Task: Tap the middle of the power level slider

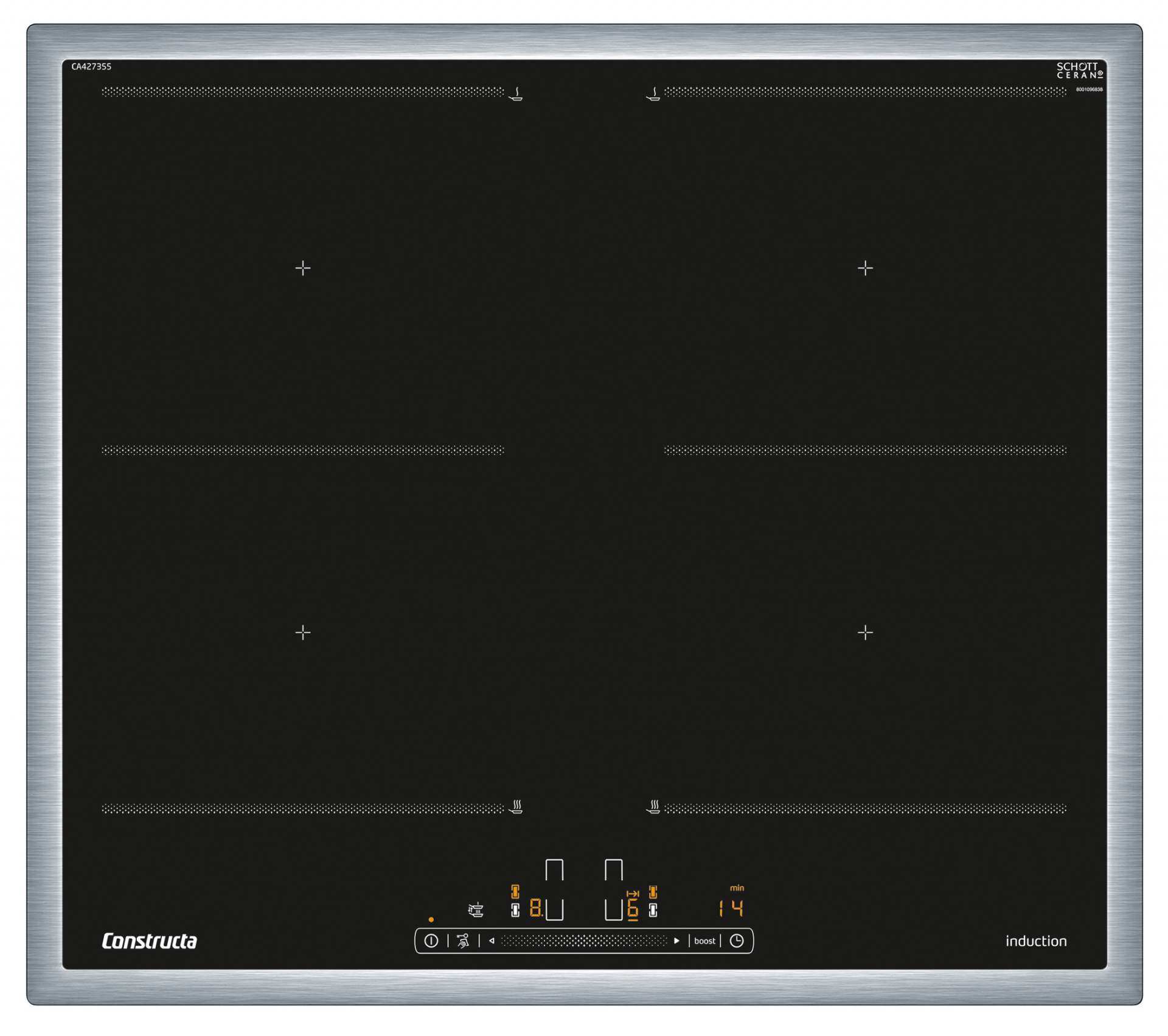Action: (584, 941)
